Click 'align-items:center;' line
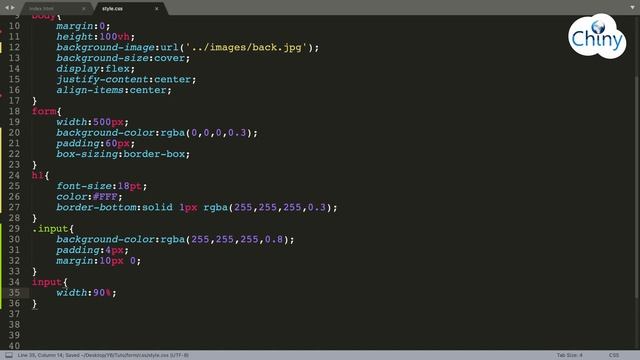Image resolution: width=640 pixels, height=360 pixels. pos(114,90)
